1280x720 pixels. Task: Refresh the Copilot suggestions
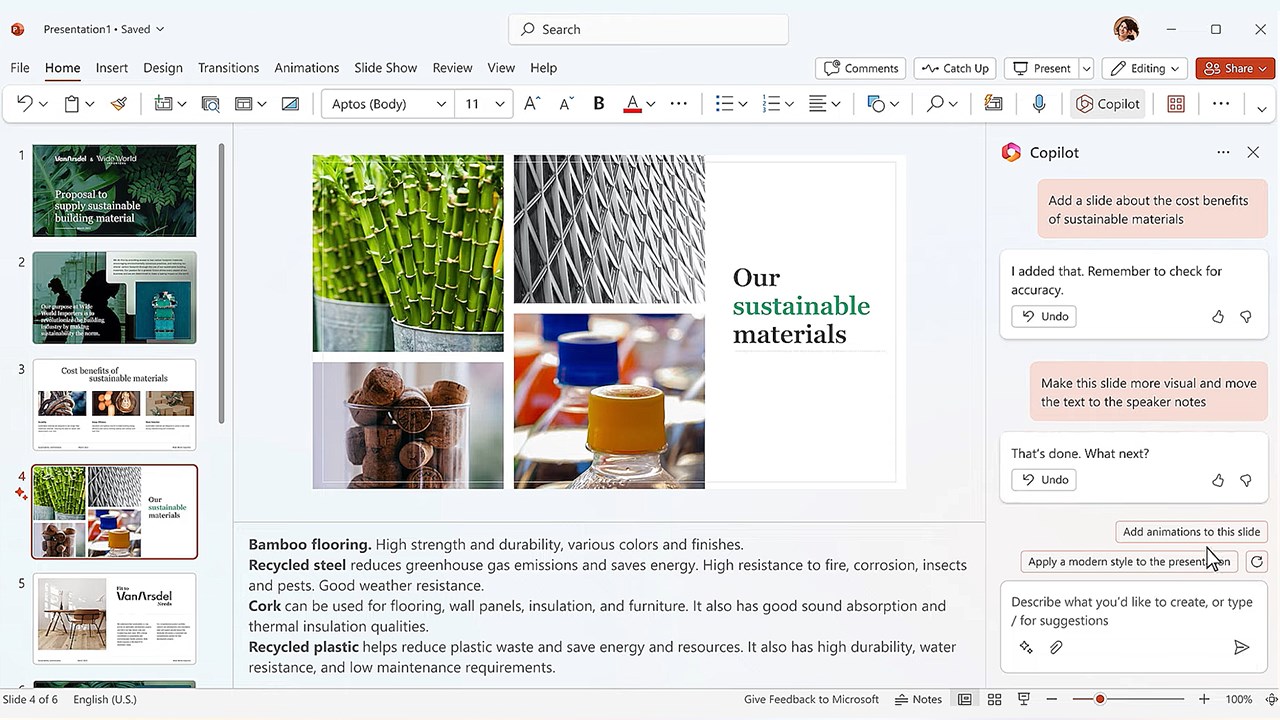[x=1257, y=562]
